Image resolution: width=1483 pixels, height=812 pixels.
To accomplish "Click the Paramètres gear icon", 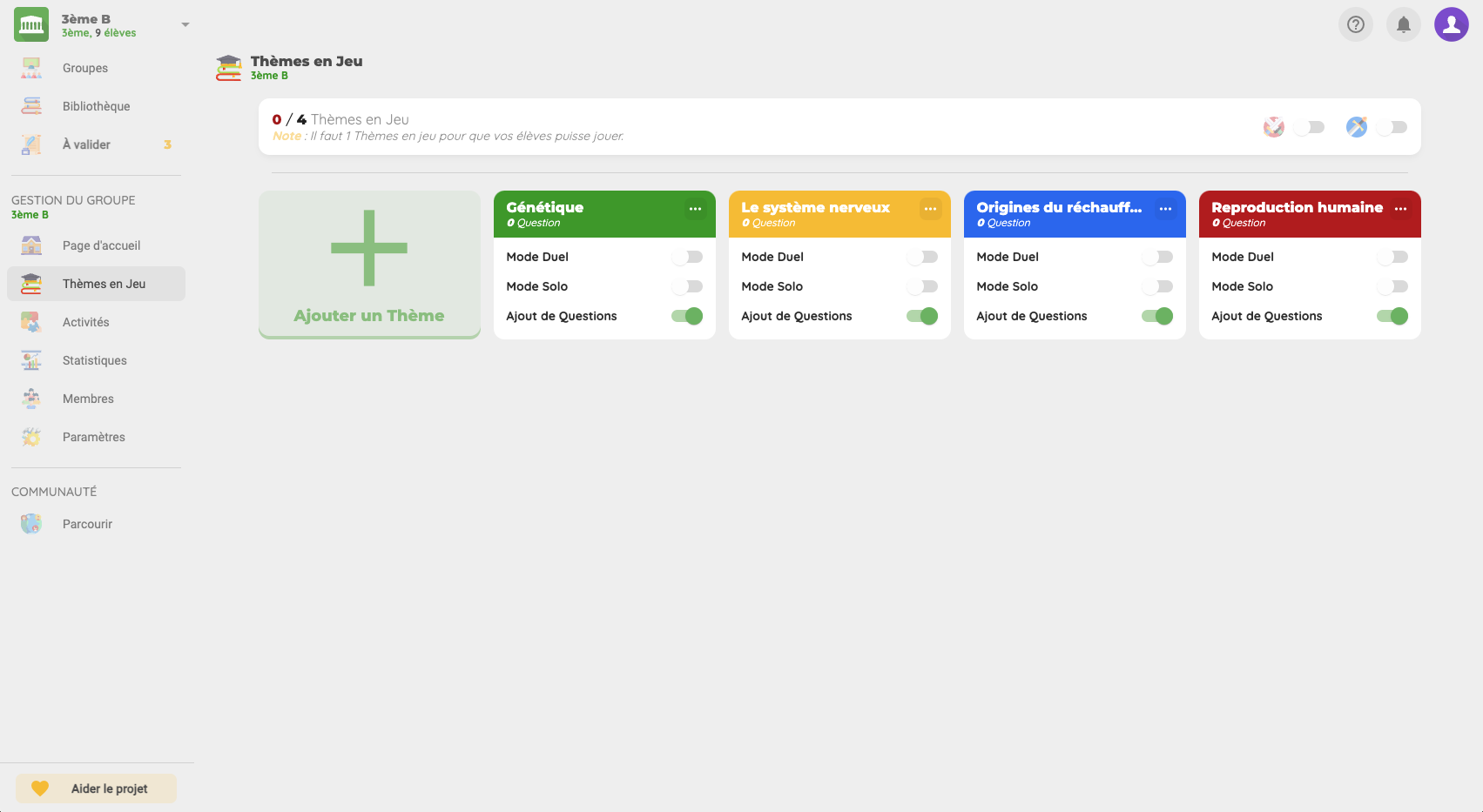I will coord(31,437).
